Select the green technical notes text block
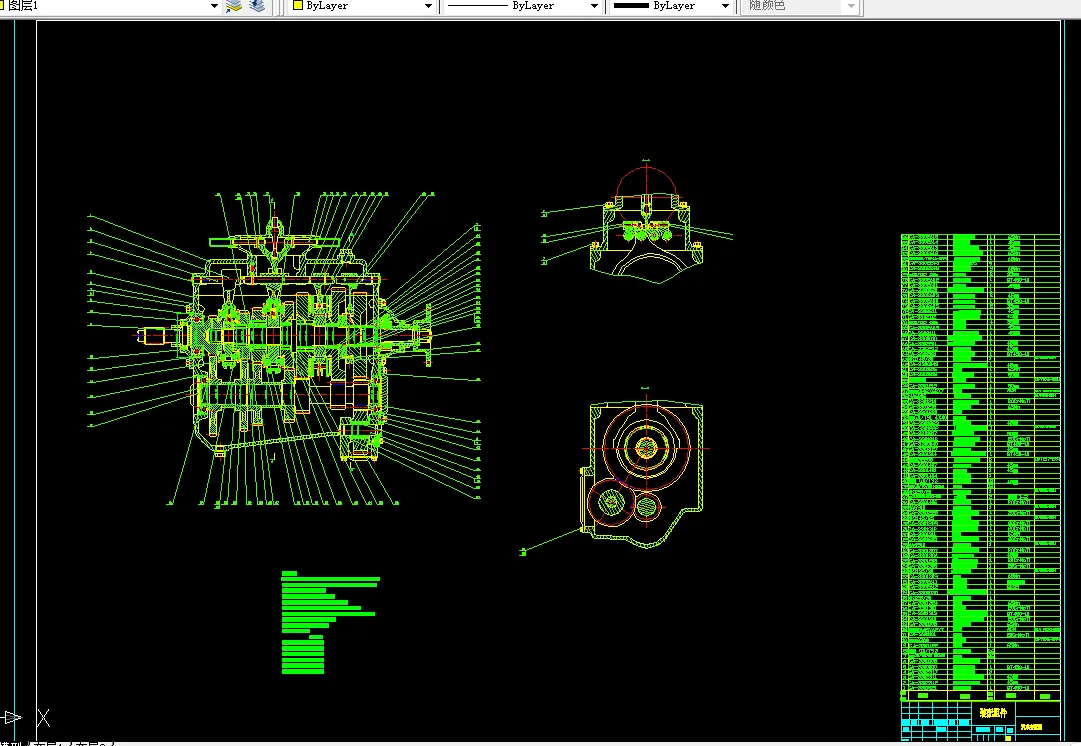This screenshot has width=1081, height=746. [x=330, y=623]
